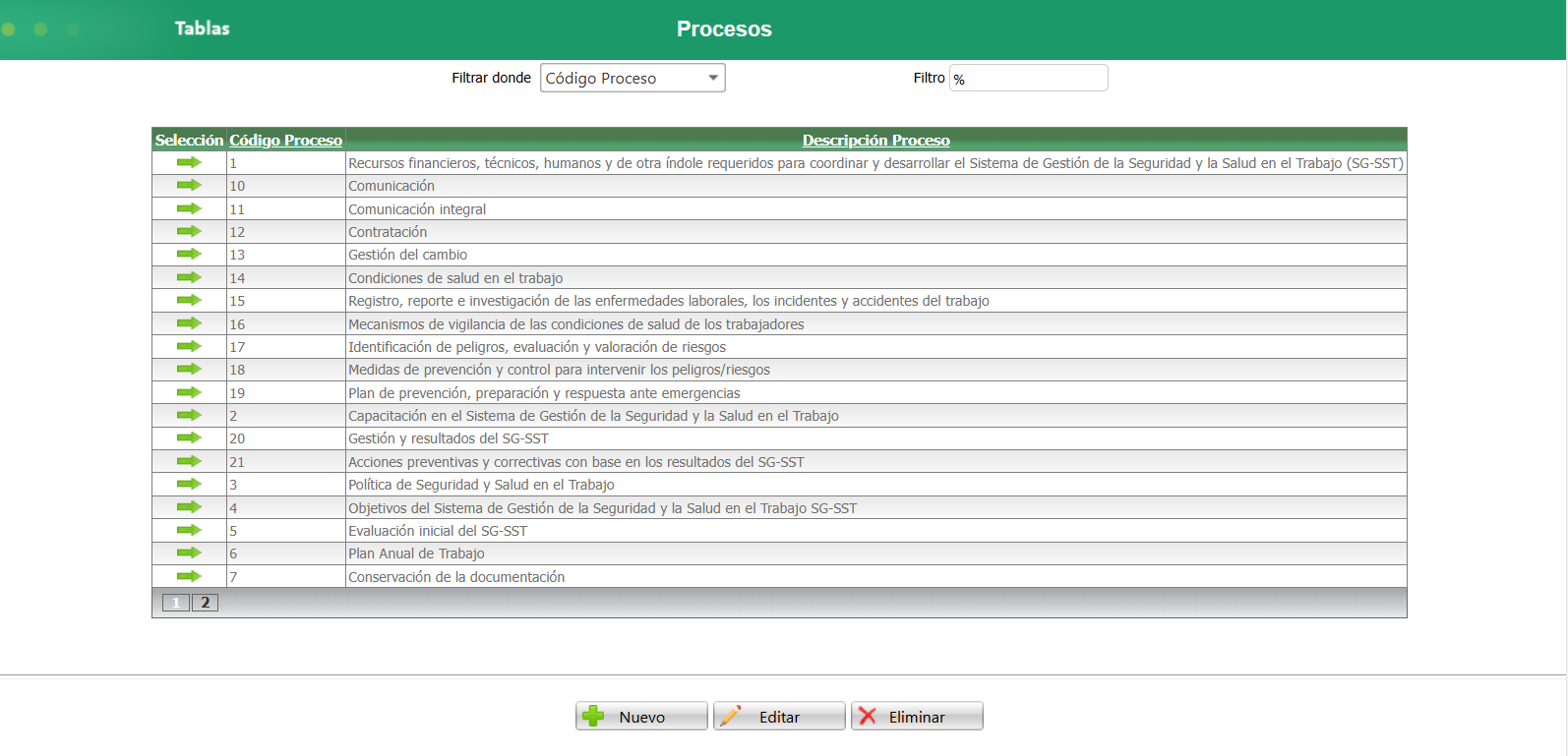Screen dimensions: 1568x756
Task: Choose the arrow for process code 2
Action: (x=189, y=415)
